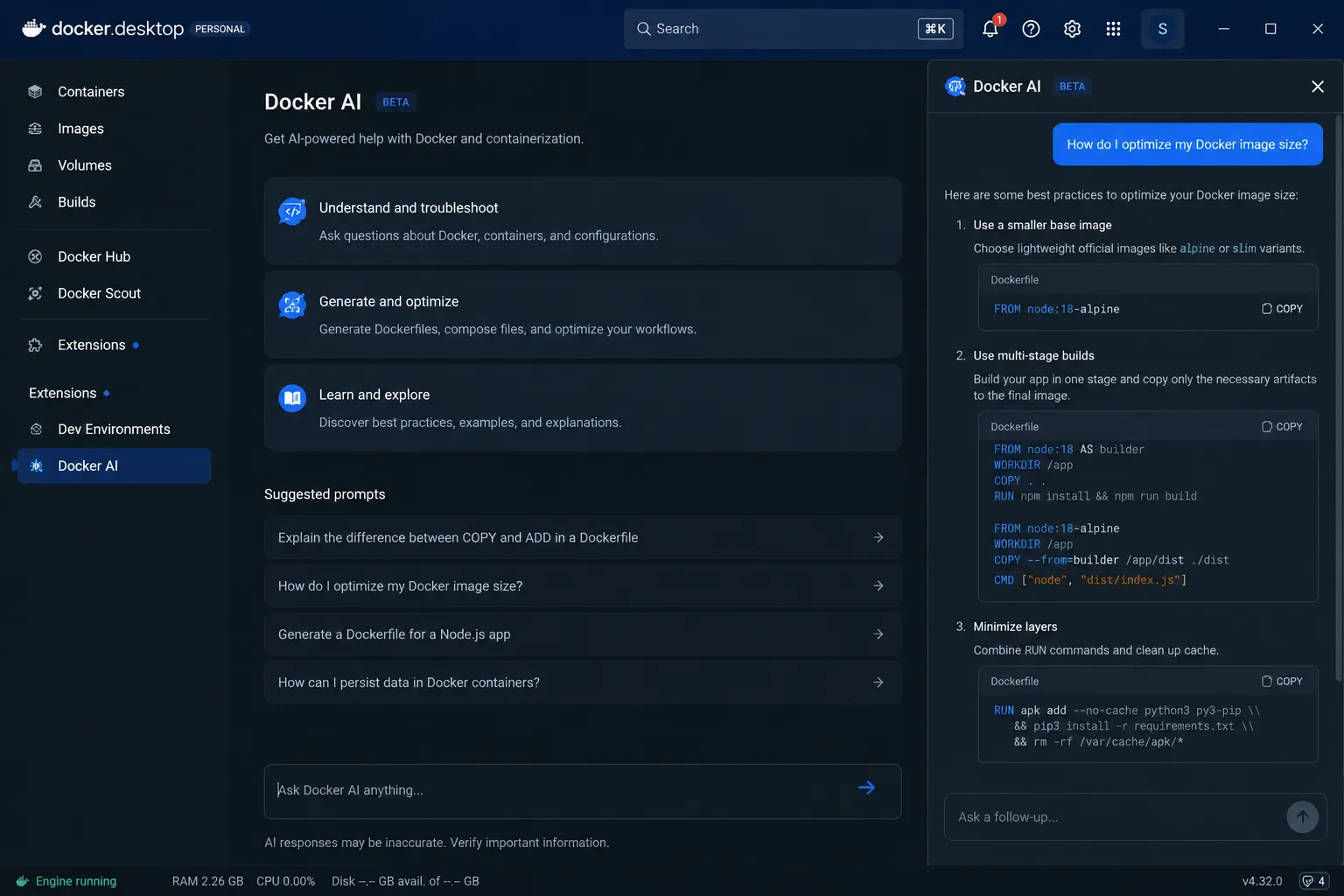This screenshot has width=1344, height=896.
Task: Close the Docker AI side panel
Action: pyautogui.click(x=1318, y=86)
